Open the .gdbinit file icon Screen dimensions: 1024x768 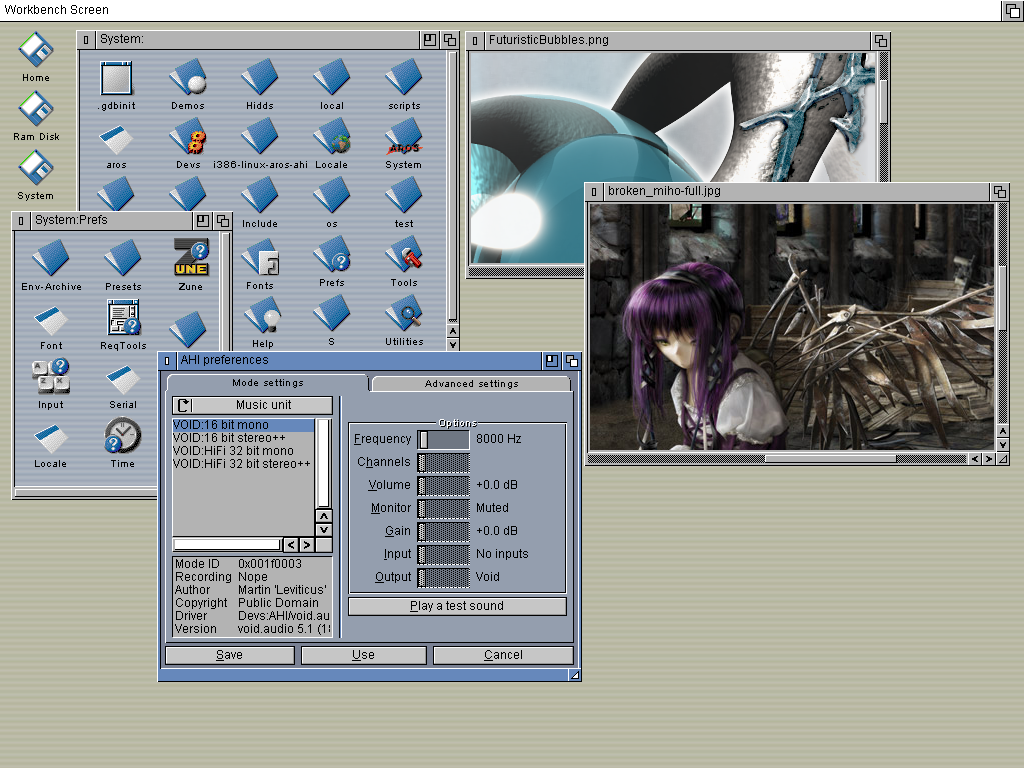pyautogui.click(x=117, y=78)
